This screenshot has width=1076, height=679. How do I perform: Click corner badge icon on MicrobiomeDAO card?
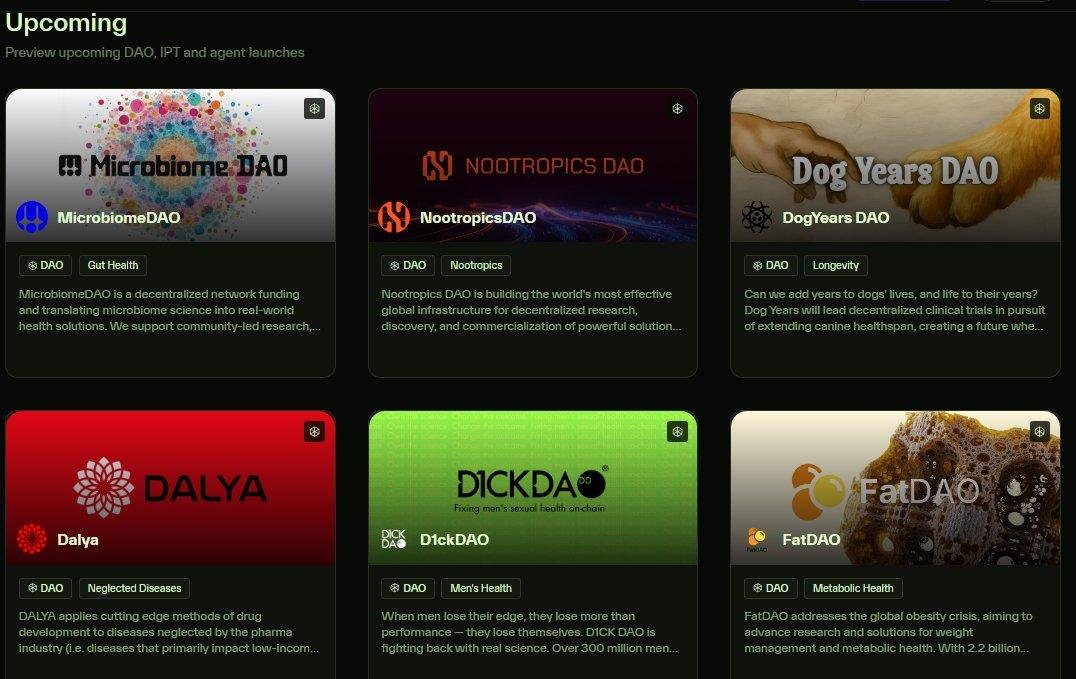tap(314, 108)
